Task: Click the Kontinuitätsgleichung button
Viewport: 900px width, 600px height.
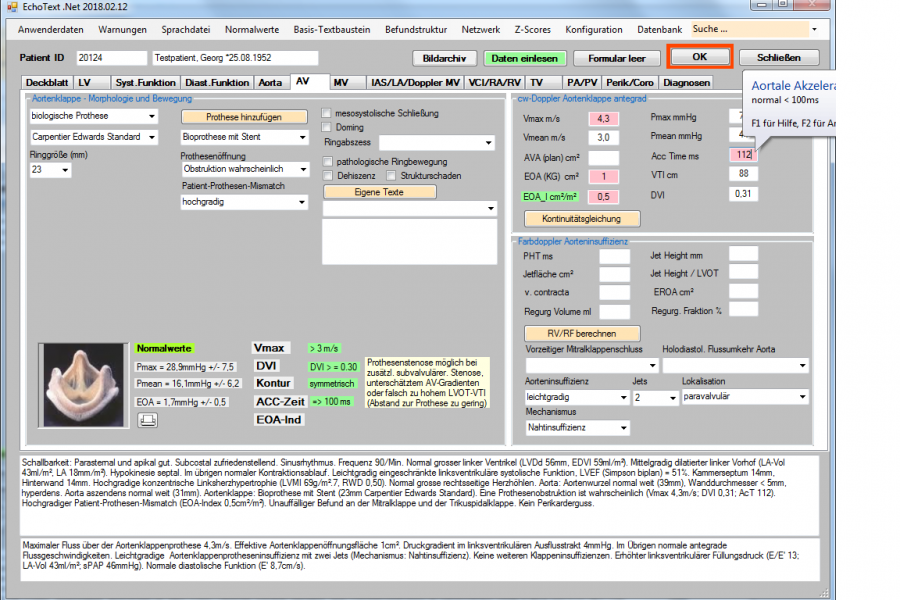Action: pos(582,219)
